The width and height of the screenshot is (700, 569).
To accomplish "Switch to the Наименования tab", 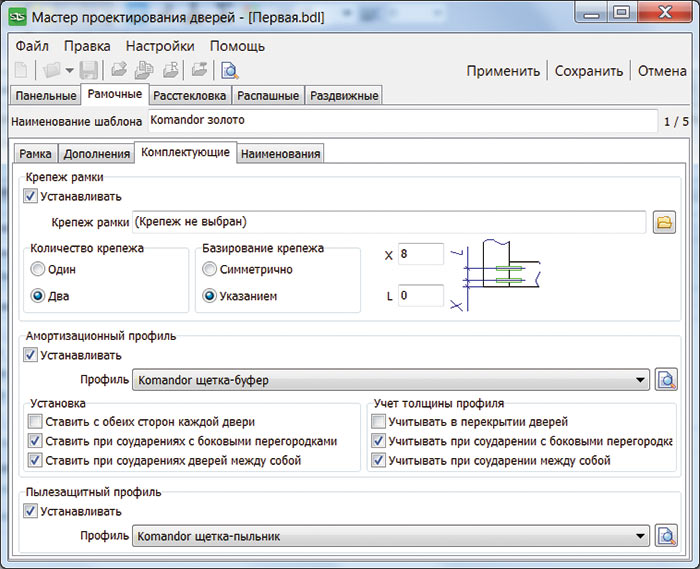I will pos(281,154).
